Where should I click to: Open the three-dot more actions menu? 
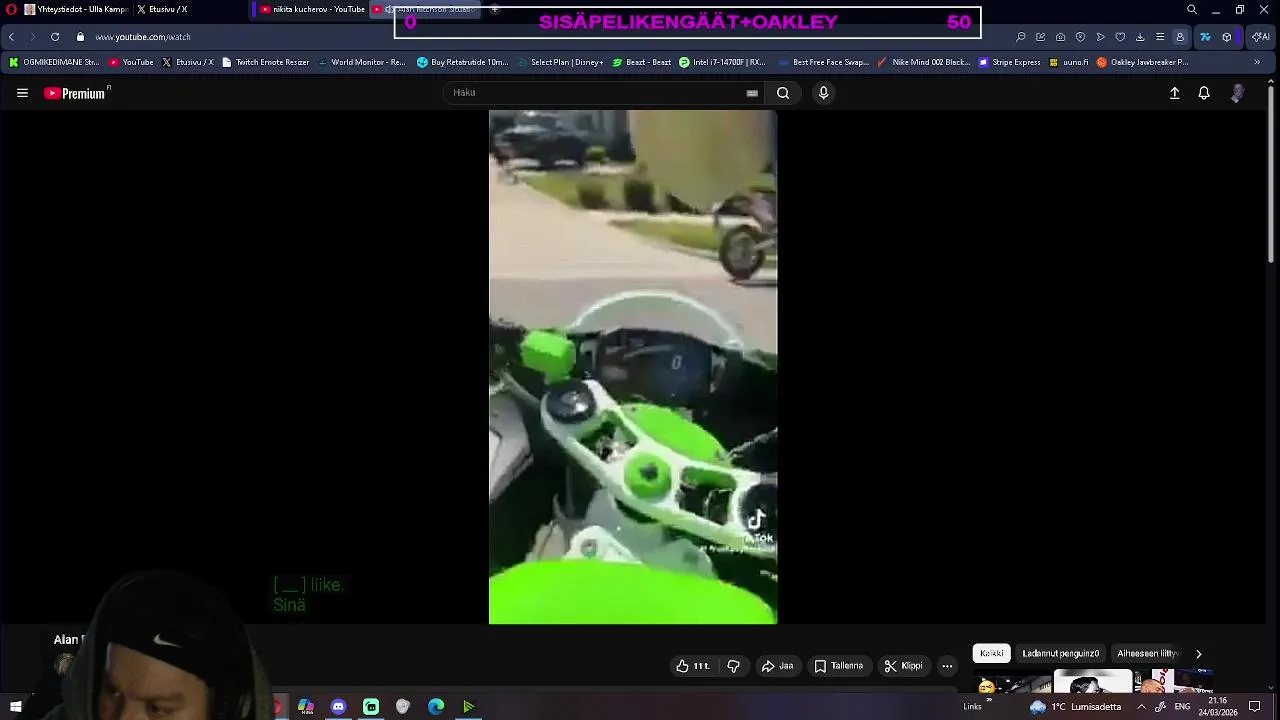(947, 666)
